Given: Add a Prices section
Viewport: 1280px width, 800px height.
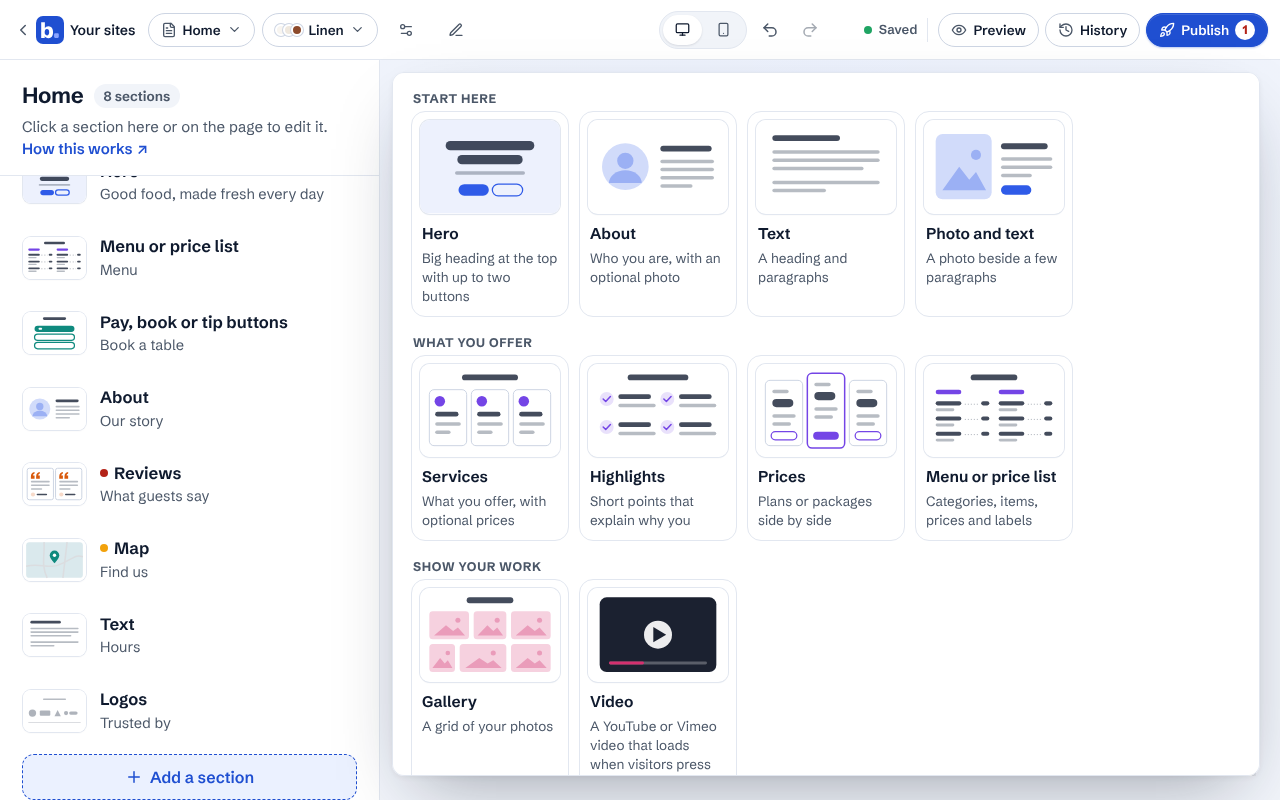Looking at the screenshot, I should point(826,448).
